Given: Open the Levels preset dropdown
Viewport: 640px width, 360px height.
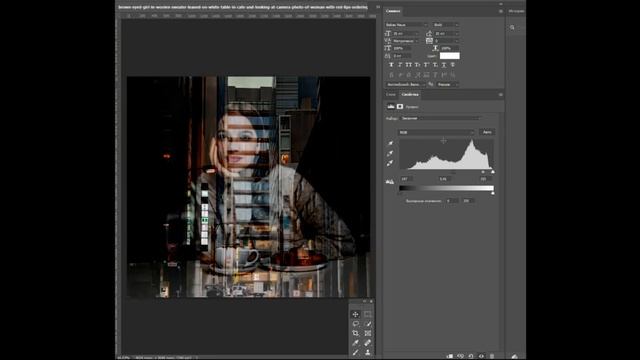Looking at the screenshot, I should click(x=440, y=118).
